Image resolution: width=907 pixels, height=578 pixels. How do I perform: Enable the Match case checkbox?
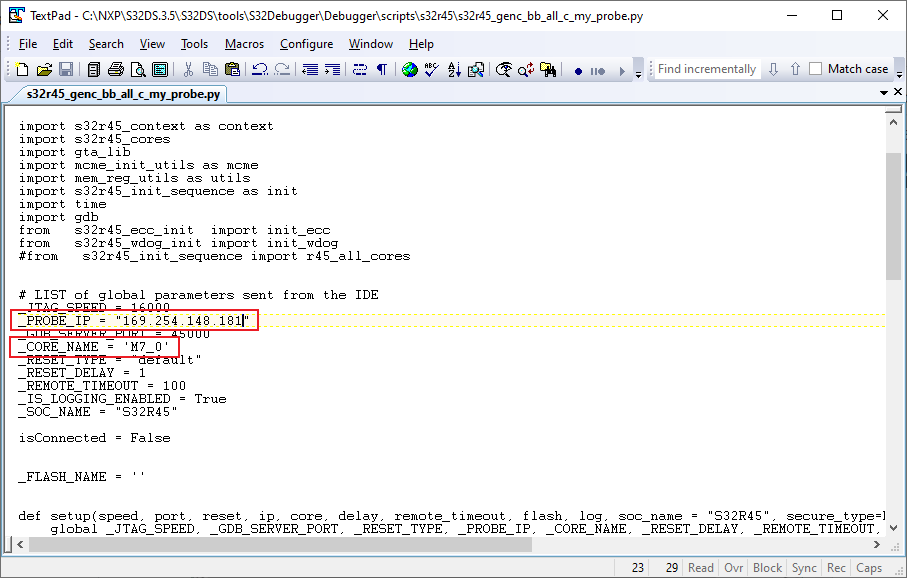(816, 69)
